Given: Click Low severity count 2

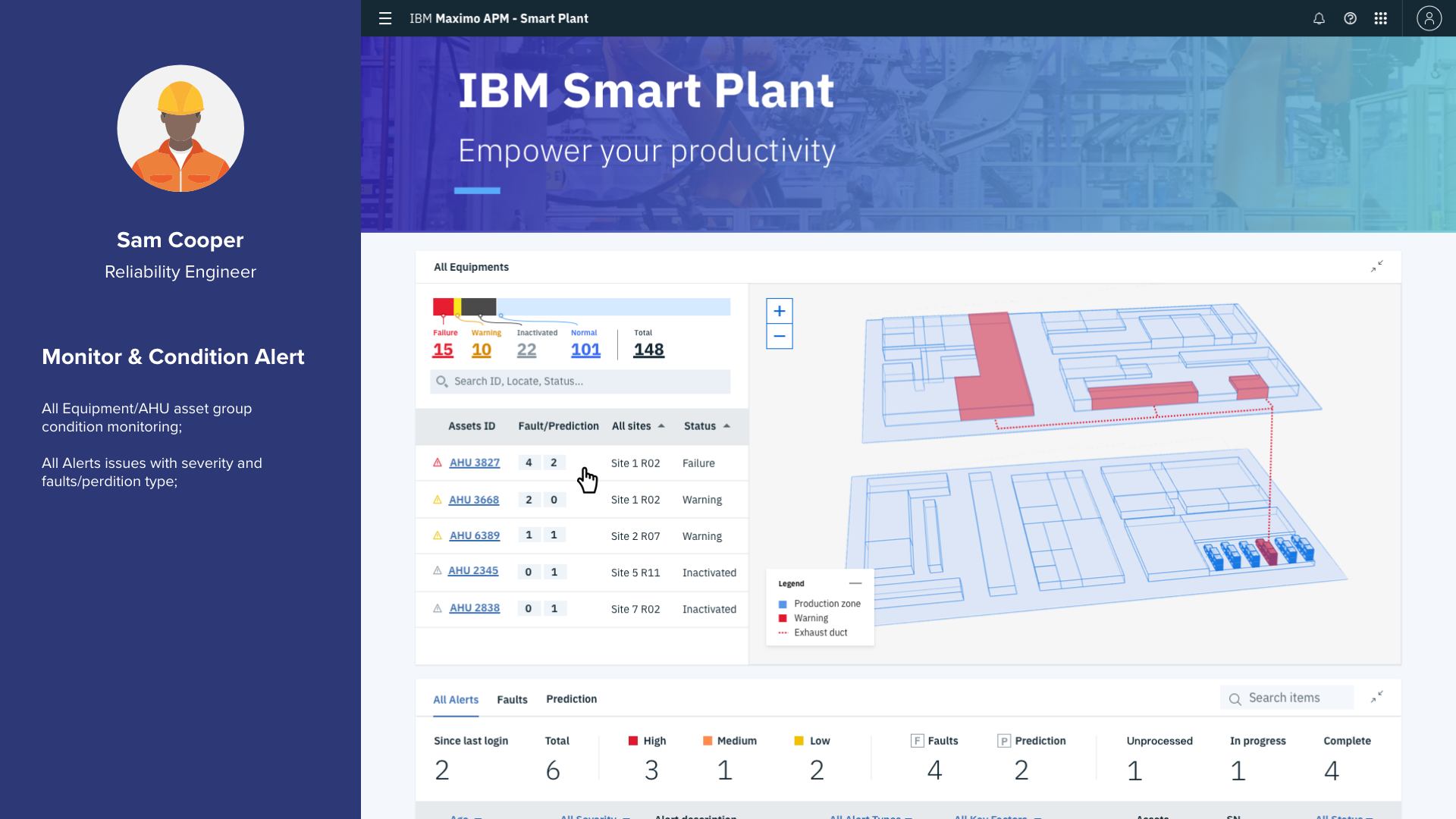Looking at the screenshot, I should click(x=817, y=770).
